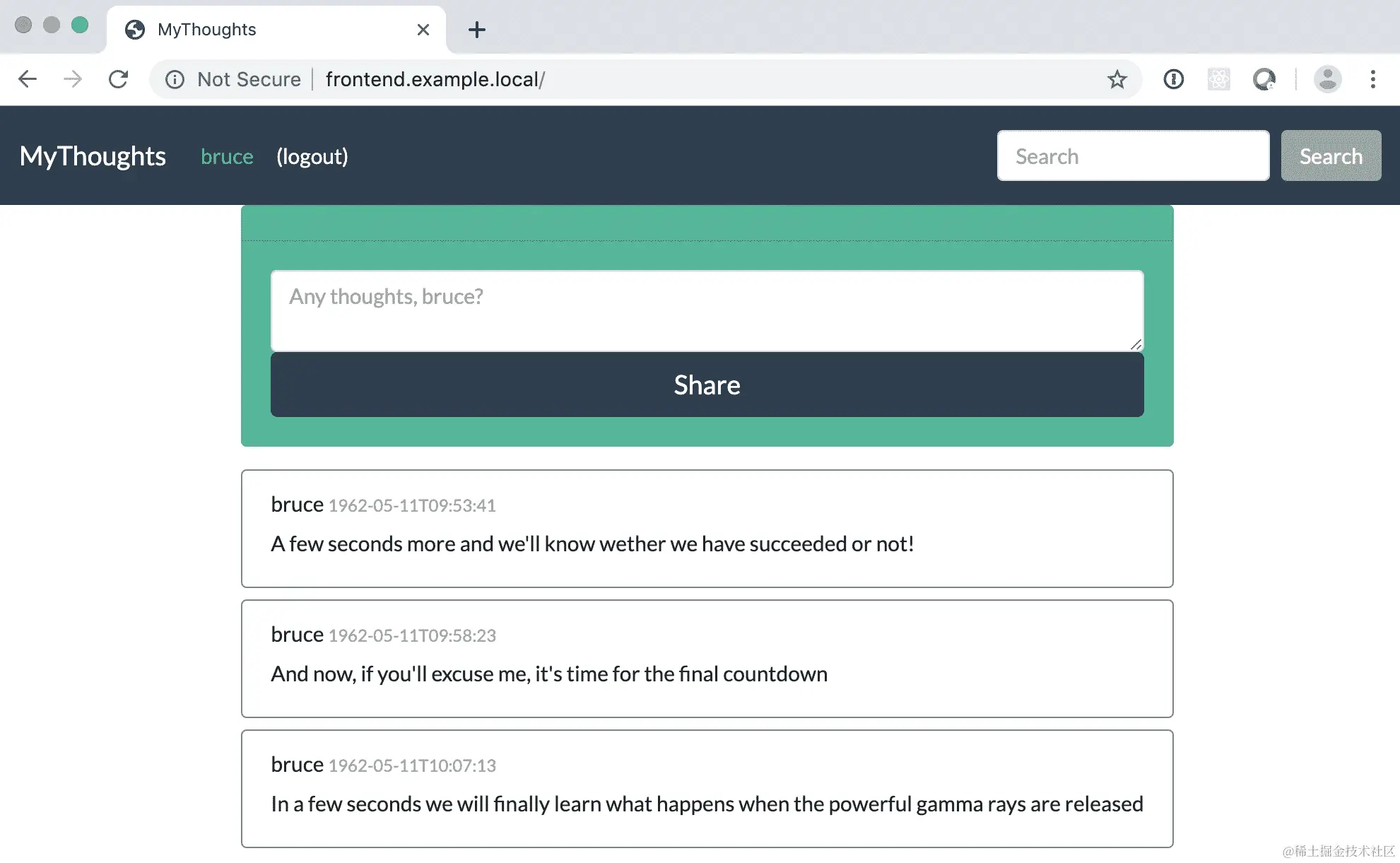Focus the Search input field

1133,156
